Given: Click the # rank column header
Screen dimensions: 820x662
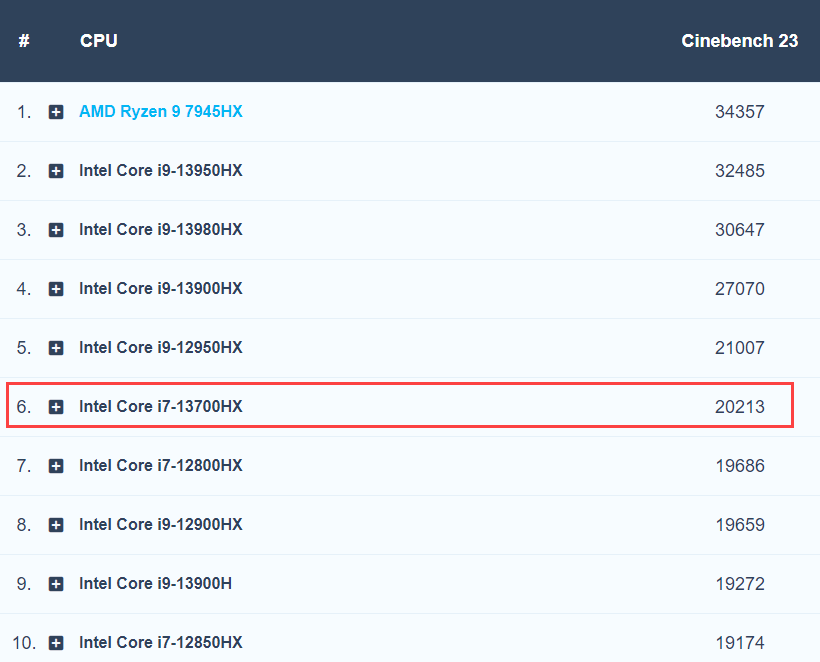Looking at the screenshot, I should coord(24,41).
